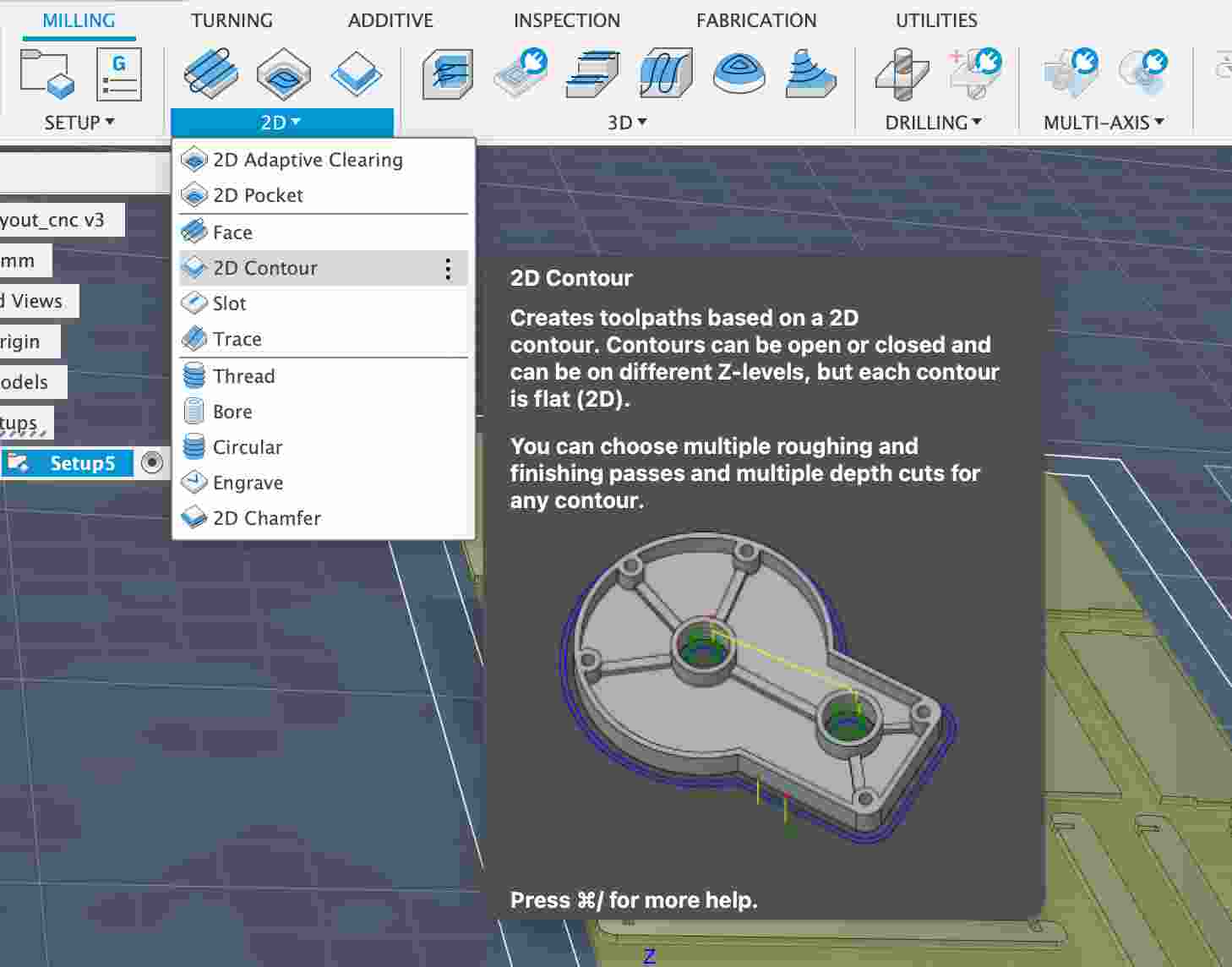Select the 2D Contour toolbar icon
Screen dimensions: 1232x967
(x=356, y=74)
